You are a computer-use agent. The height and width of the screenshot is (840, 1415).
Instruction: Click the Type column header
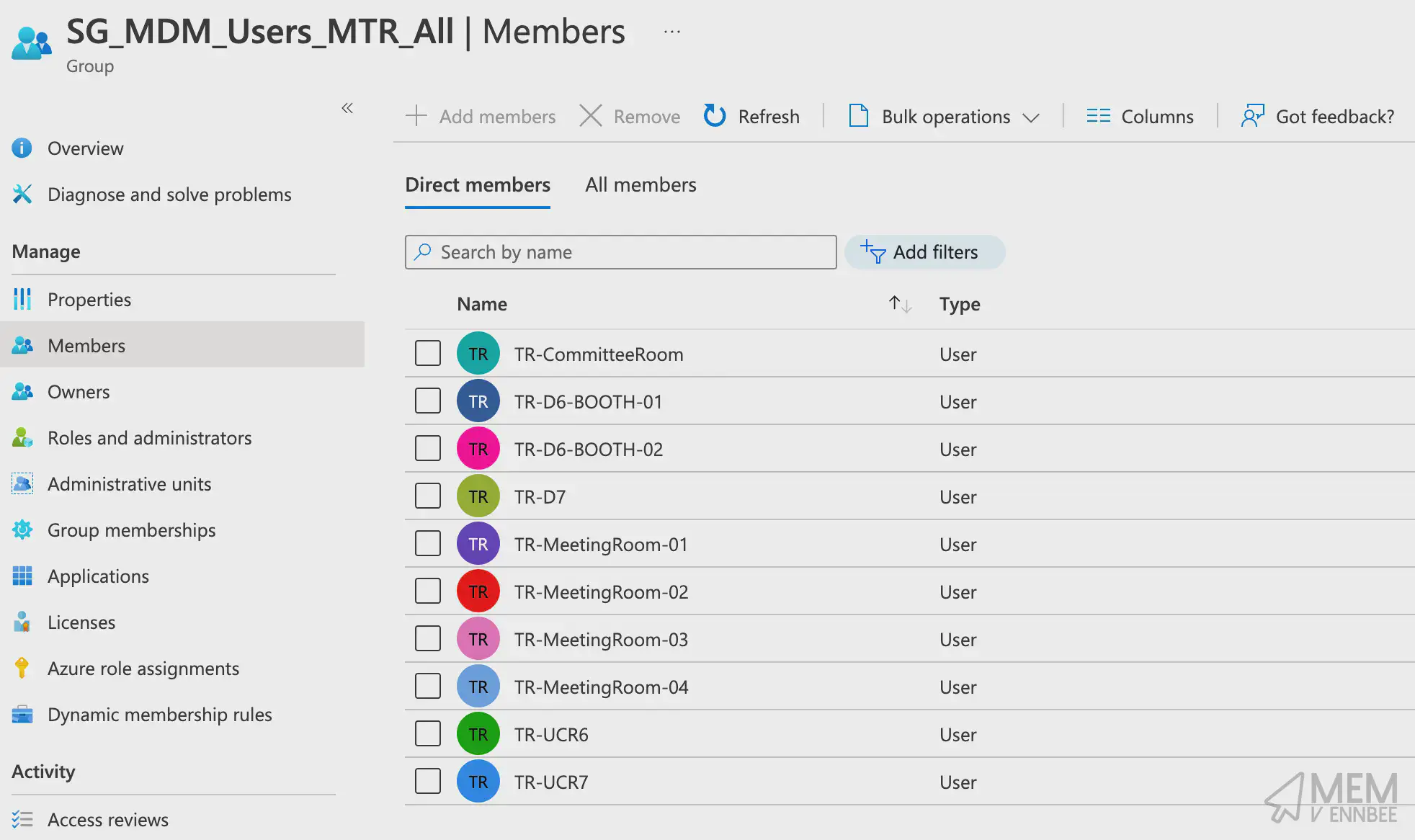click(x=960, y=305)
